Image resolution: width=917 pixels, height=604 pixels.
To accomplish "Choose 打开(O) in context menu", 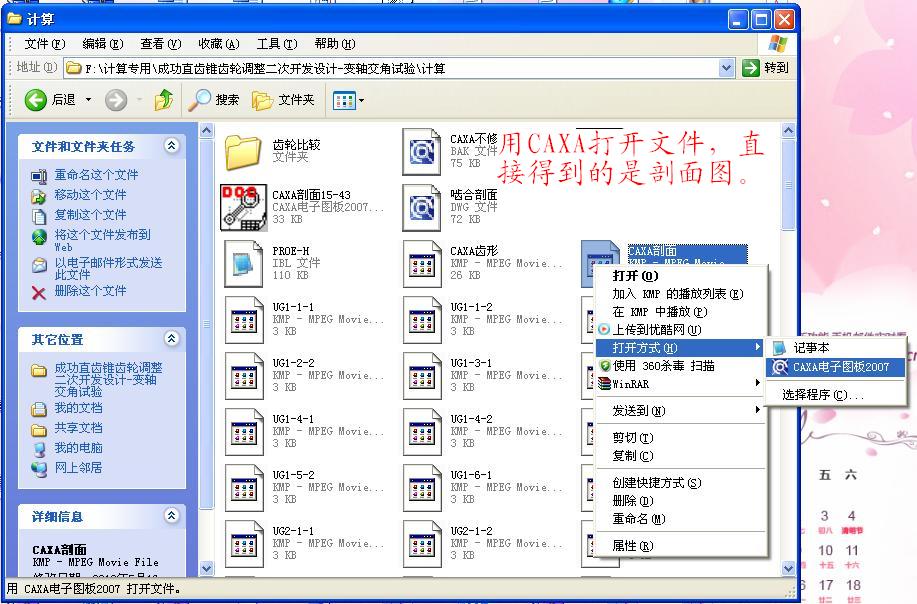I will (x=680, y=275).
